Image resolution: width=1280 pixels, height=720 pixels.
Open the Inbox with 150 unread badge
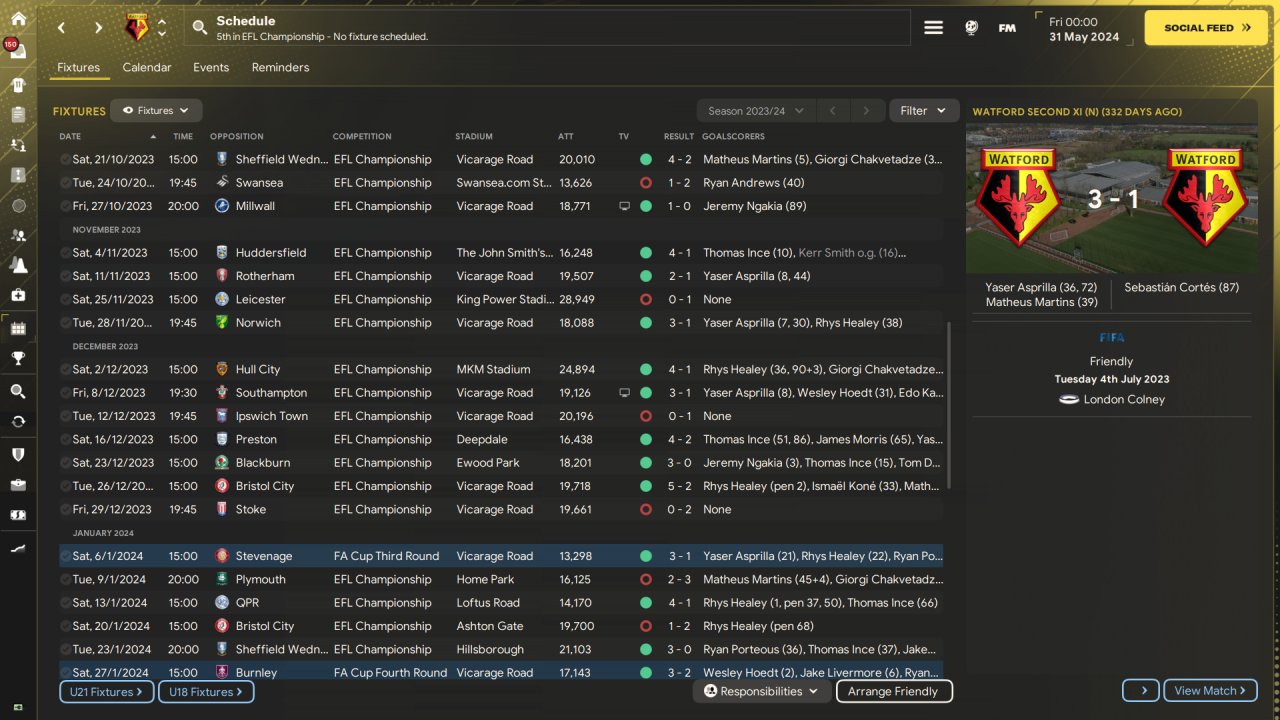[x=18, y=50]
